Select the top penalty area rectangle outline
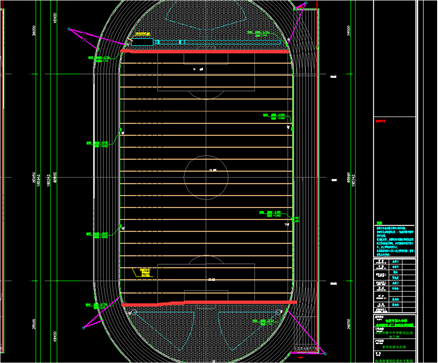 click(x=206, y=72)
